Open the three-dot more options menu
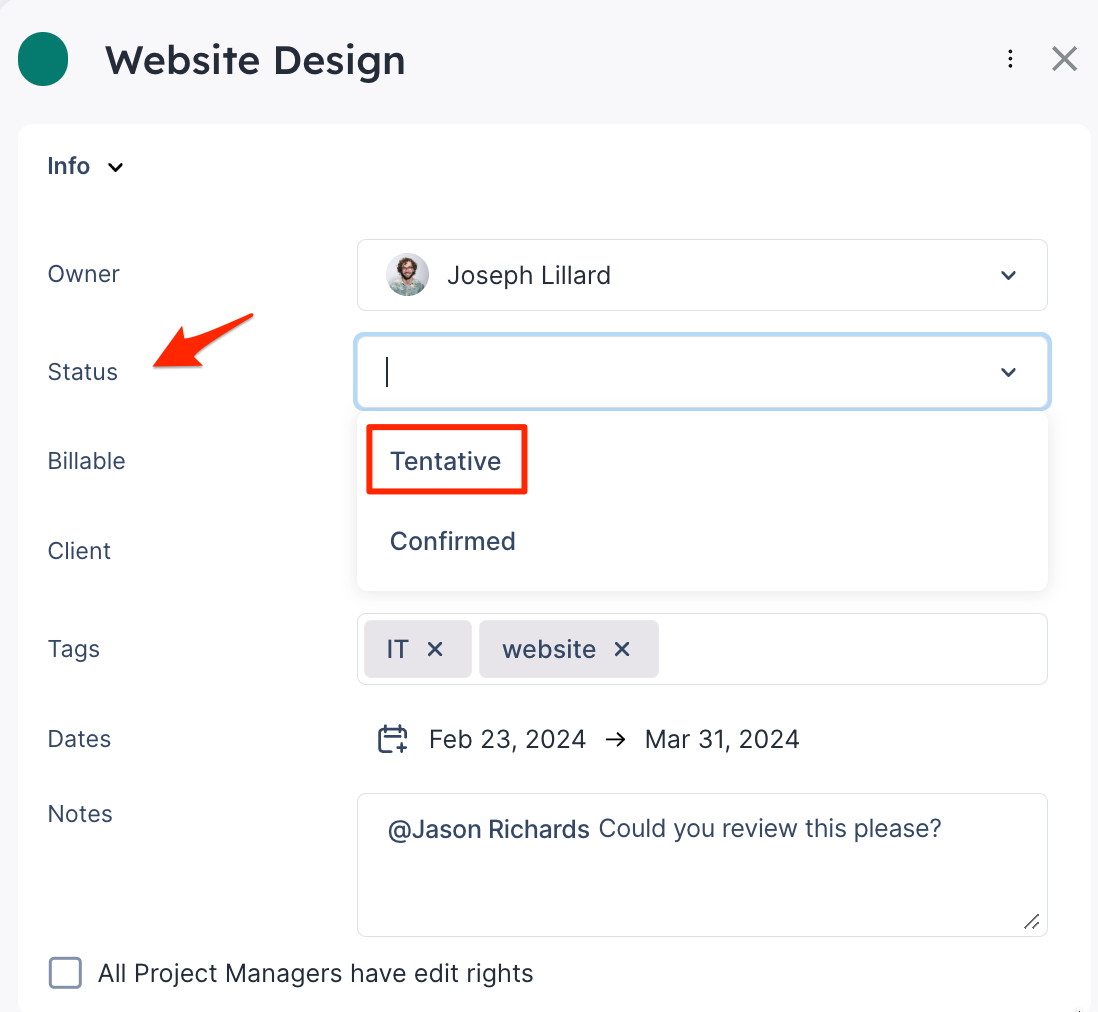 pyautogui.click(x=1011, y=59)
